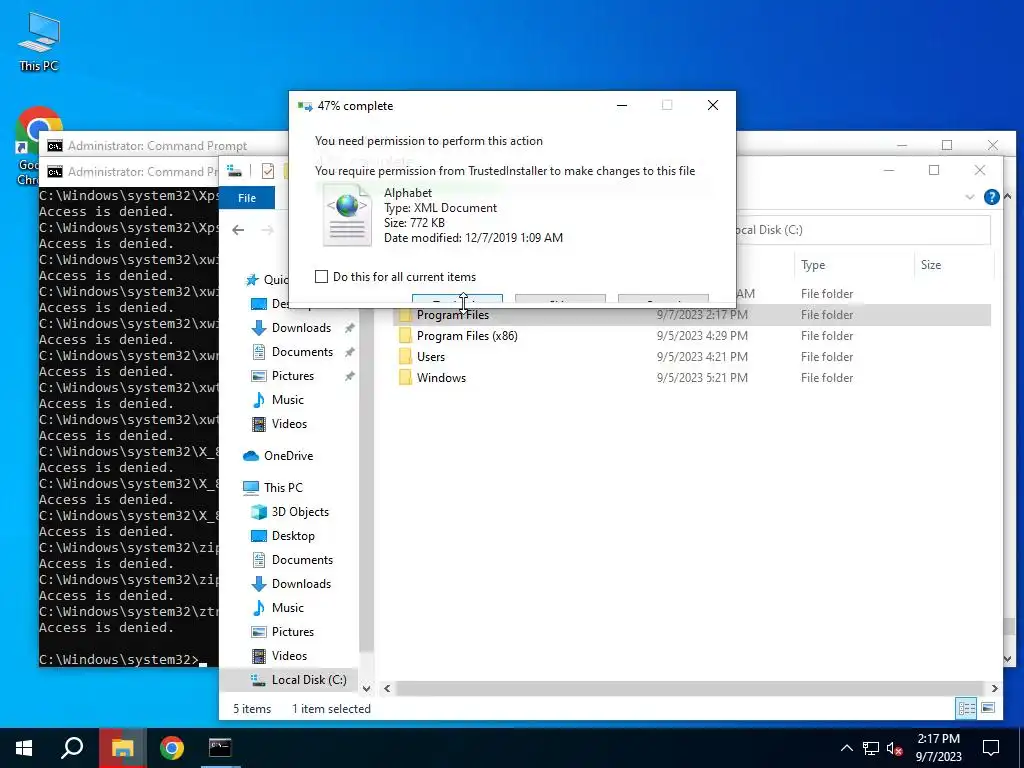Open 3D Objects under This PC
The height and width of the screenshot is (768, 1024).
point(300,512)
